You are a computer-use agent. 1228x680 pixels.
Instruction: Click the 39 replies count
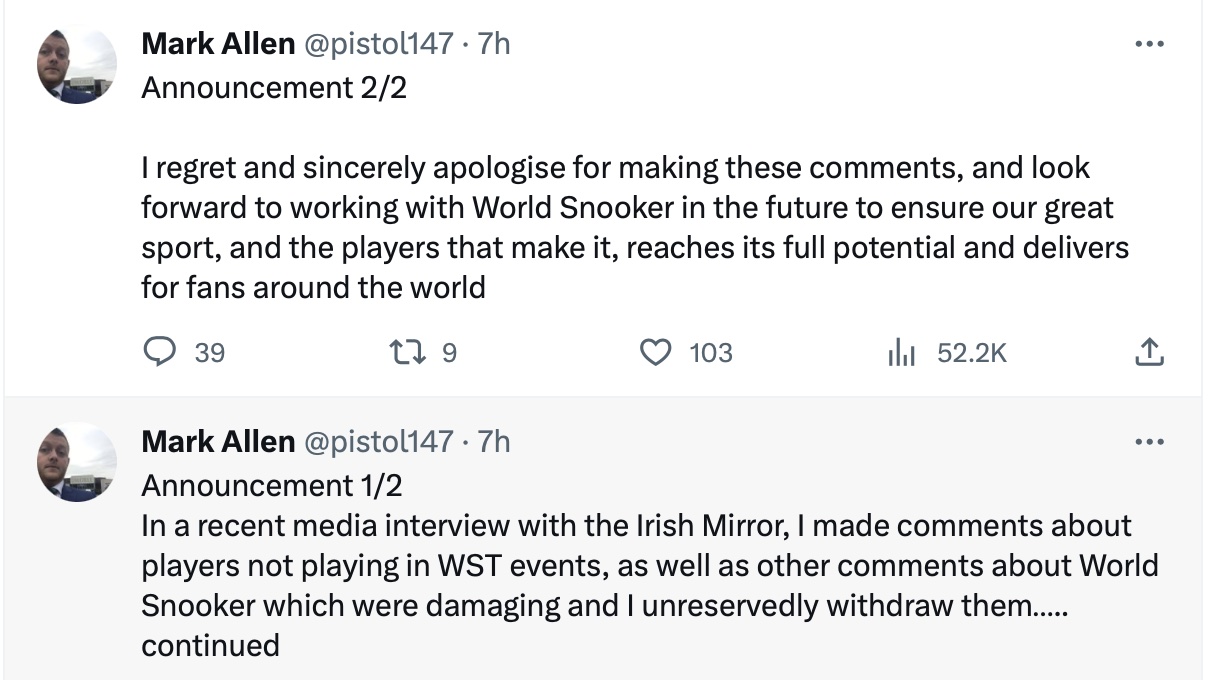click(x=209, y=353)
